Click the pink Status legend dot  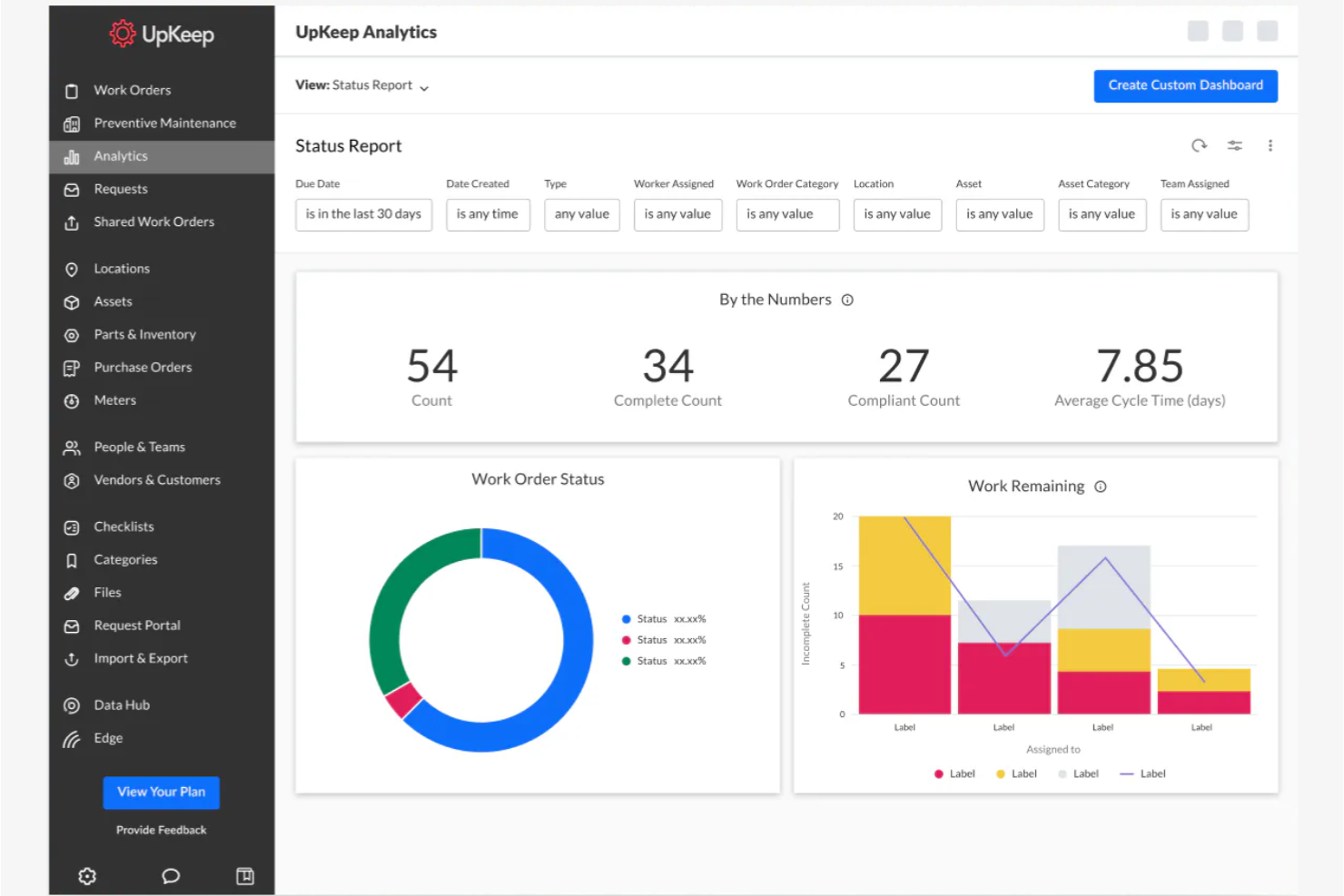627,640
